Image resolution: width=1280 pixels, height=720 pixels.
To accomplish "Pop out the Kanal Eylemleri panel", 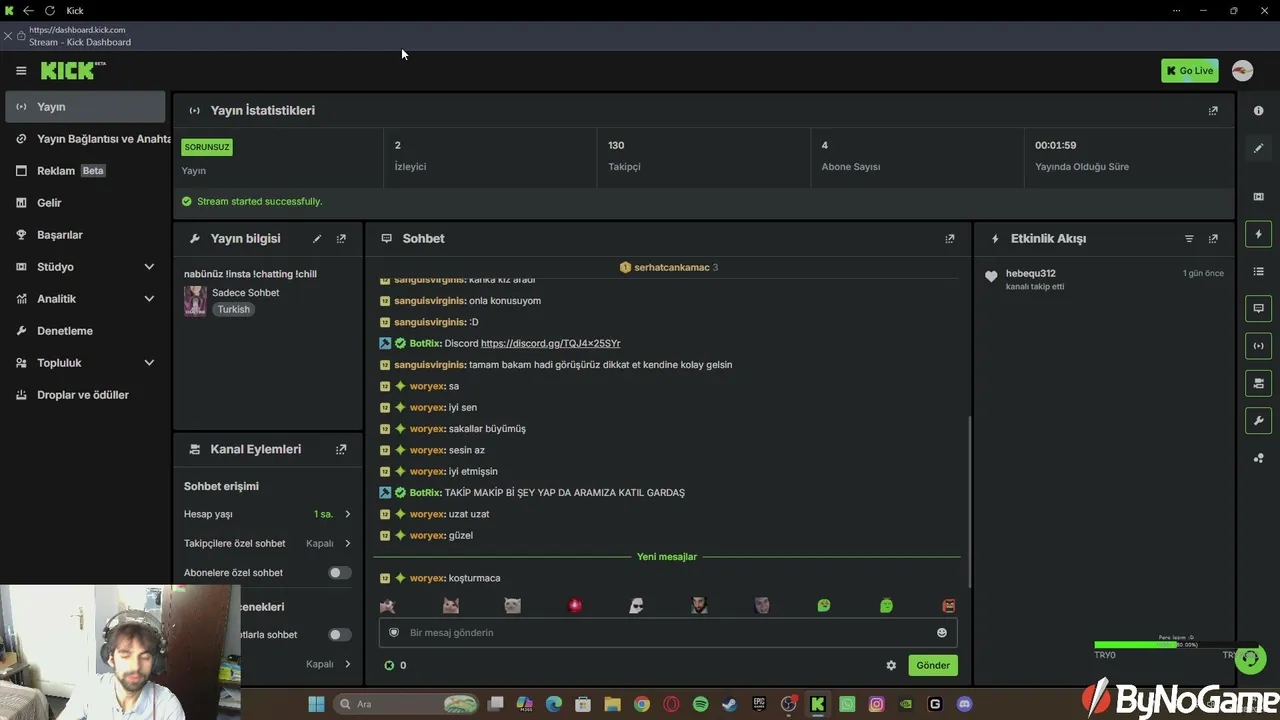I will [341, 450].
